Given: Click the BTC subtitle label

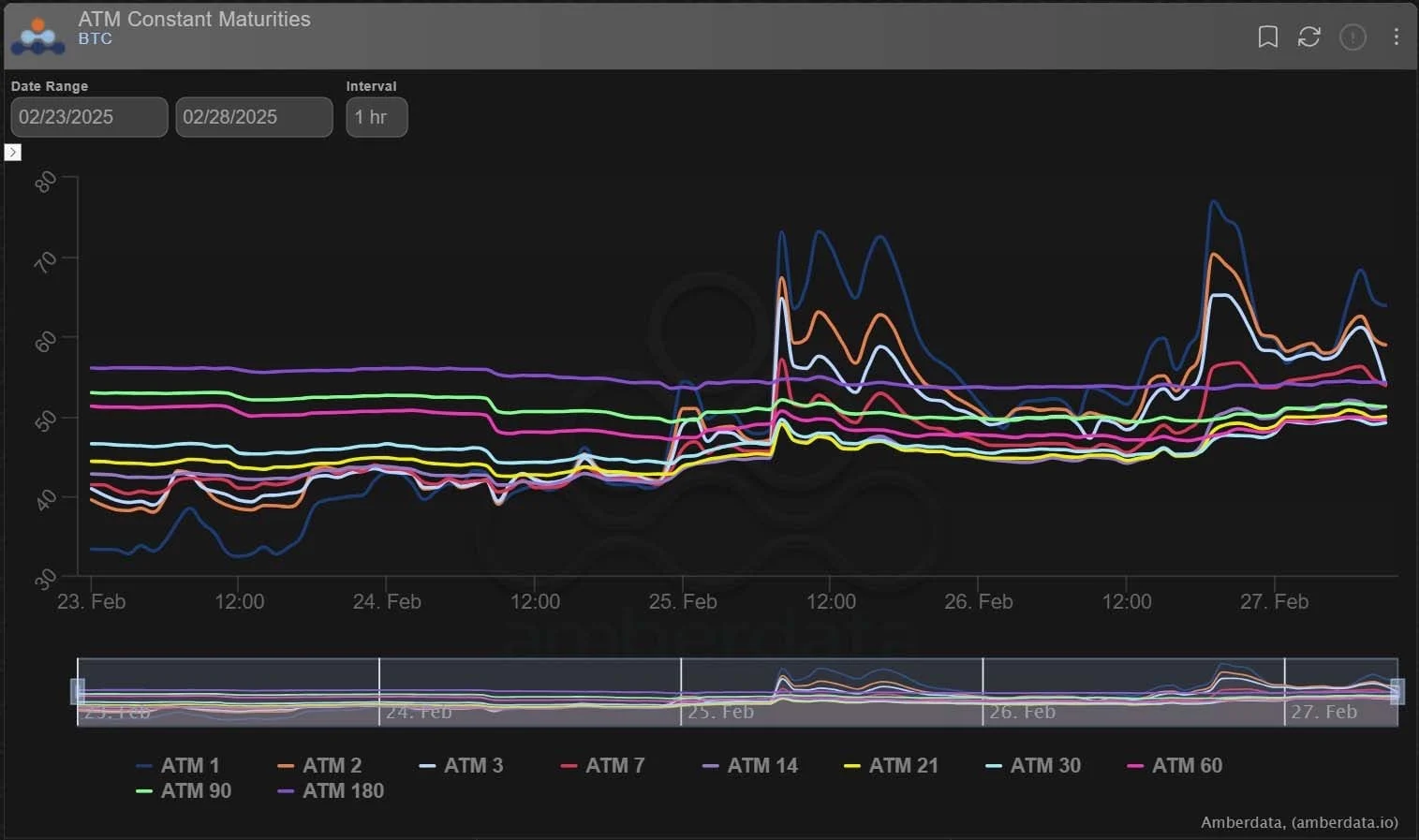Looking at the screenshot, I should (95, 38).
